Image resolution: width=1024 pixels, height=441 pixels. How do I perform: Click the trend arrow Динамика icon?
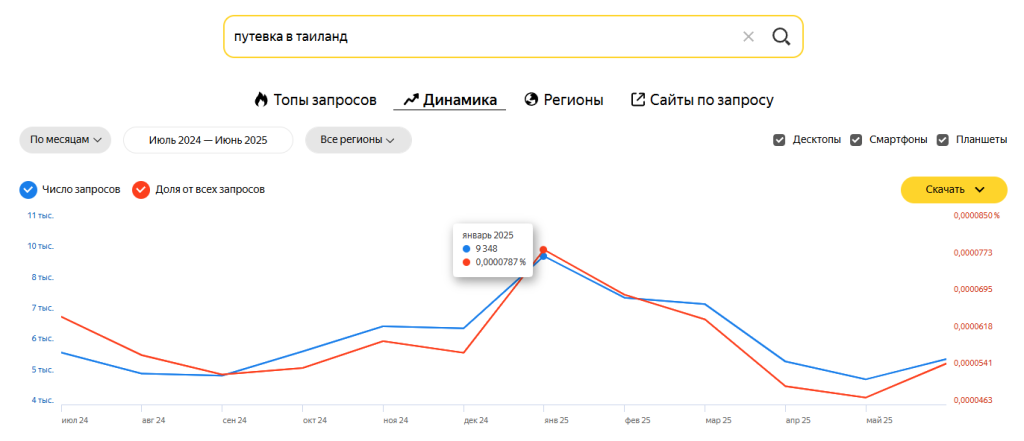tap(410, 100)
